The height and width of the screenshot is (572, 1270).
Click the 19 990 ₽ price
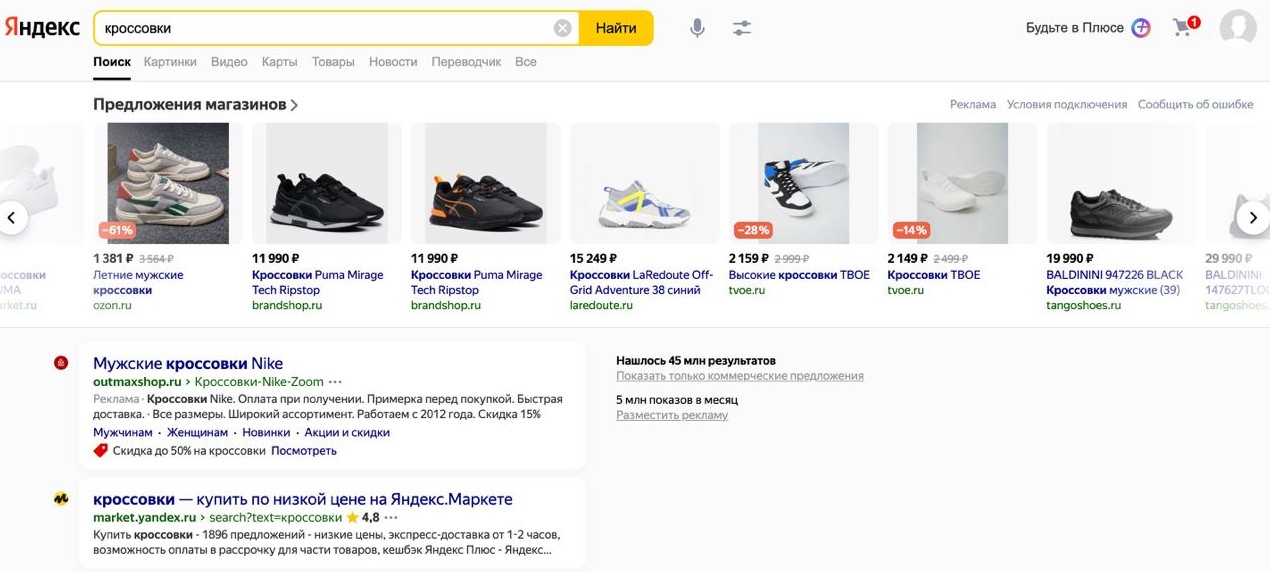click(1070, 258)
